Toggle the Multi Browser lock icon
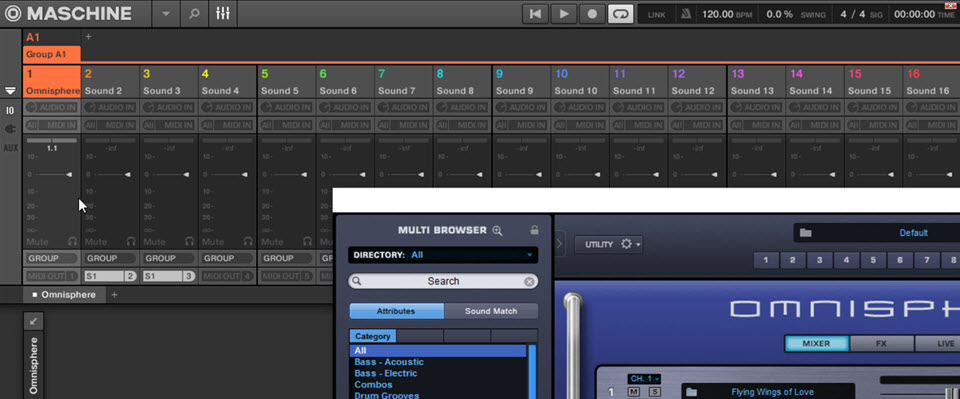The height and width of the screenshot is (399, 960). [534, 231]
